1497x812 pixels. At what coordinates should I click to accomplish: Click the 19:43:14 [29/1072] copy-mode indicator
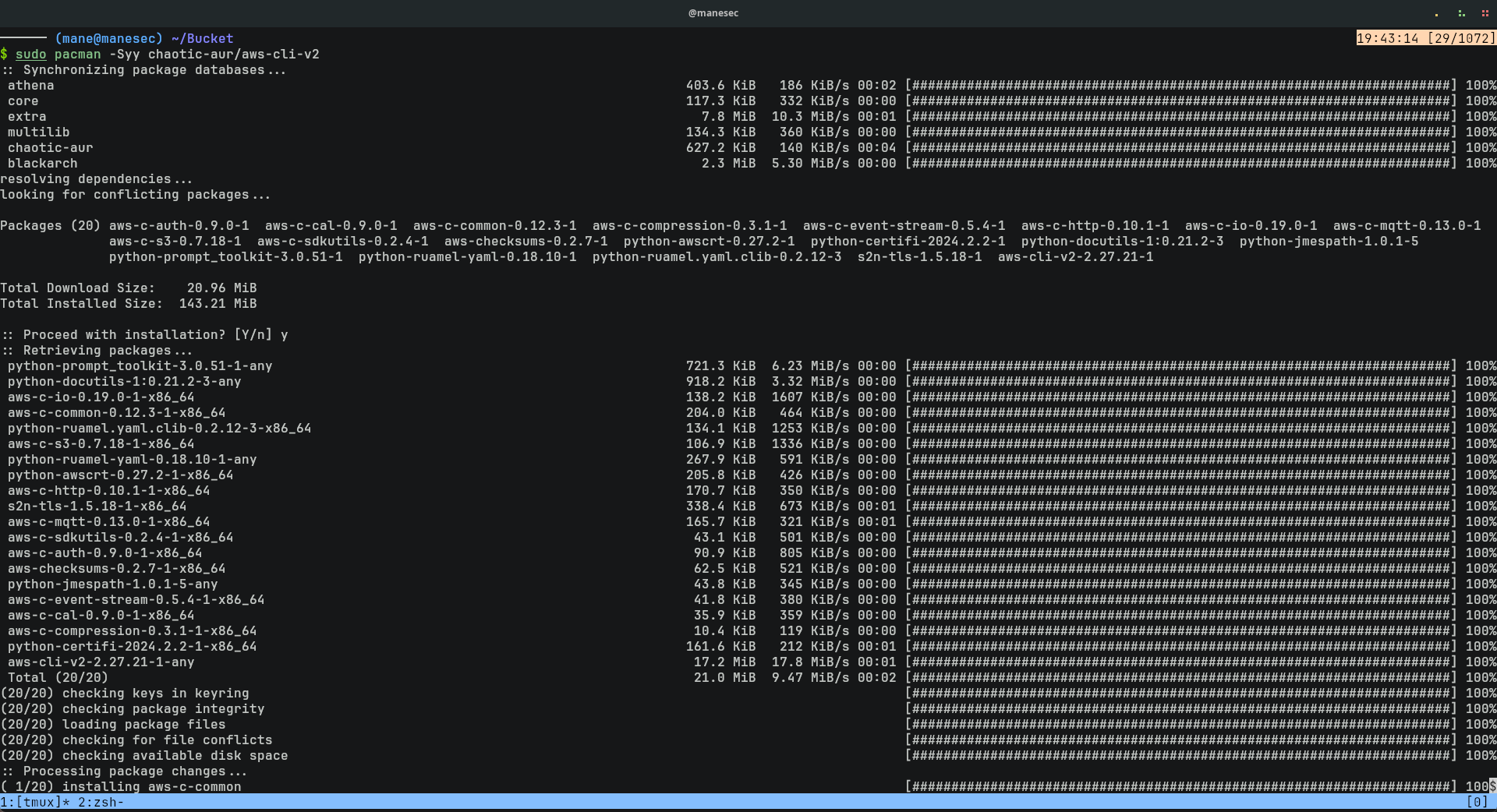pyautogui.click(x=1426, y=38)
